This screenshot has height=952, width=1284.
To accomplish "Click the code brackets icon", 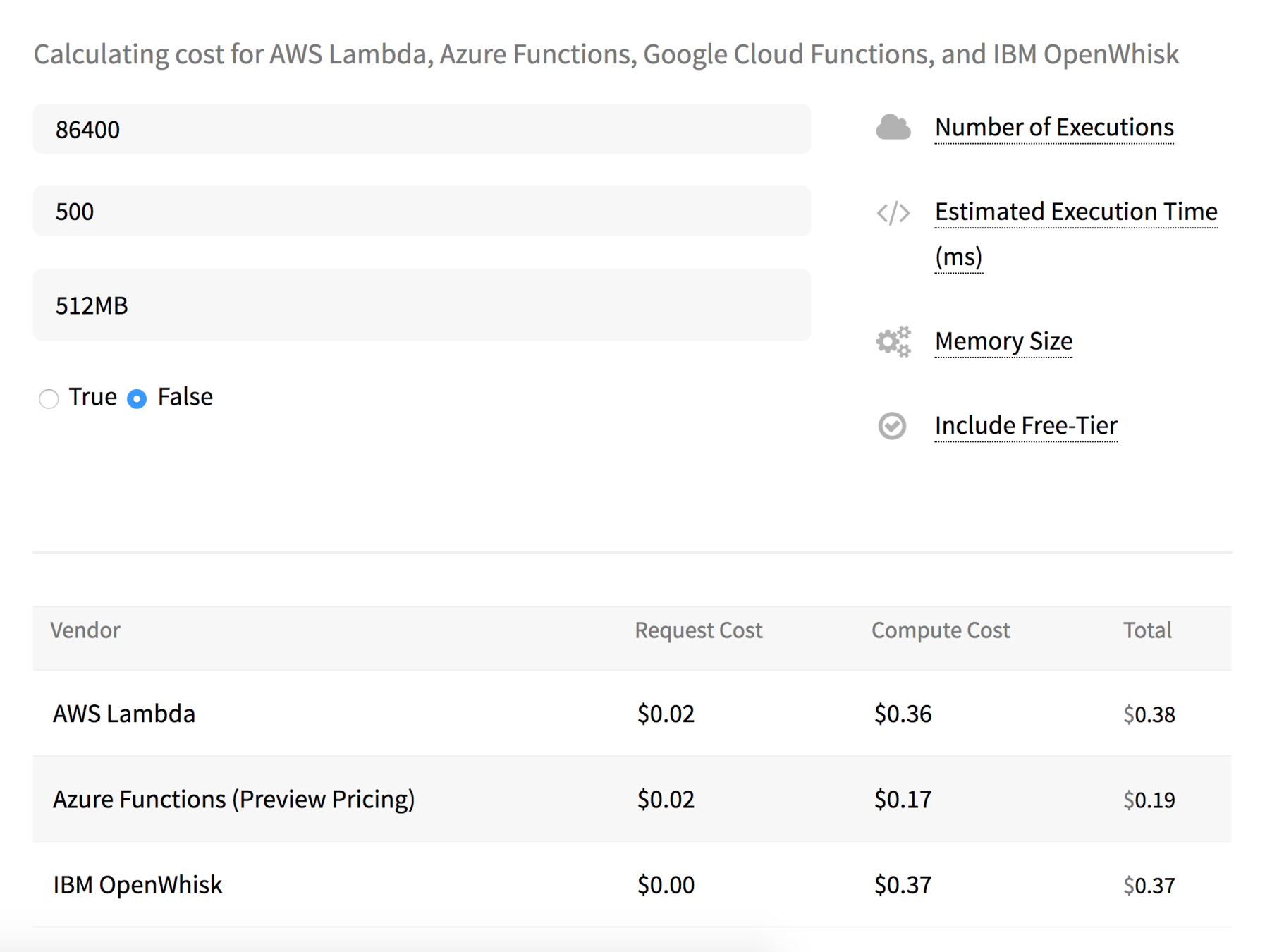I will 893,212.
